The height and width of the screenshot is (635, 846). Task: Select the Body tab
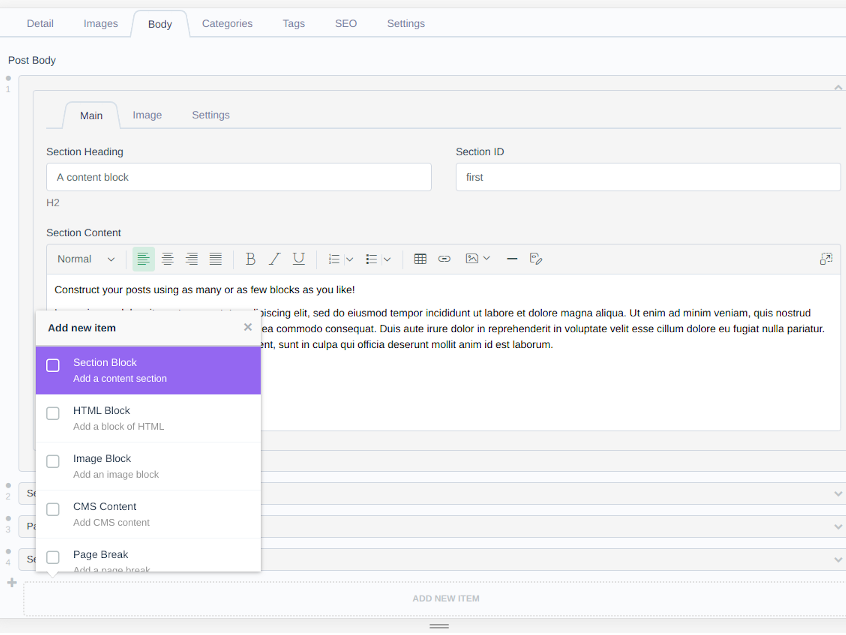pyautogui.click(x=160, y=24)
